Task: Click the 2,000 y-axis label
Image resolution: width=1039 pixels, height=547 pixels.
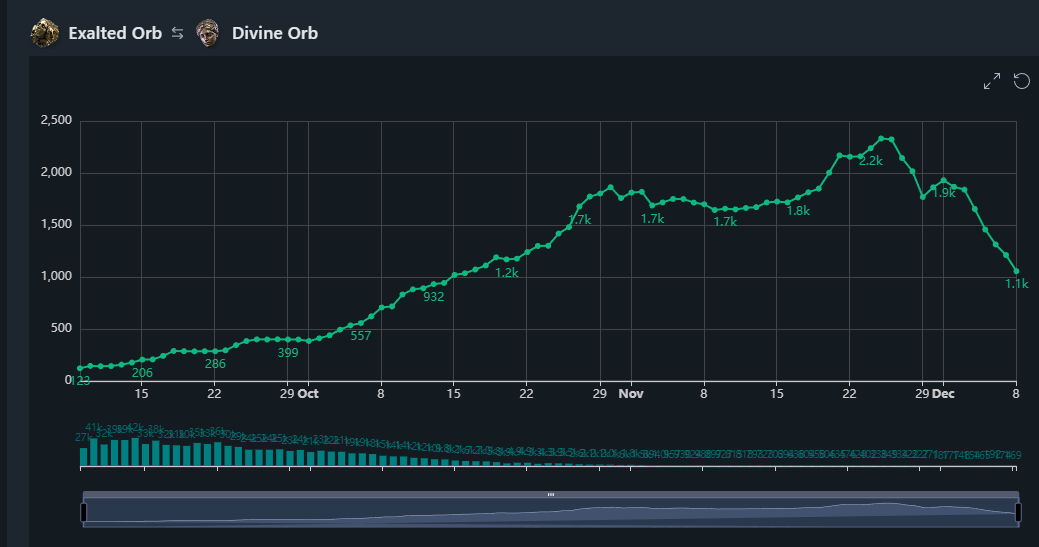Action: tap(56, 172)
